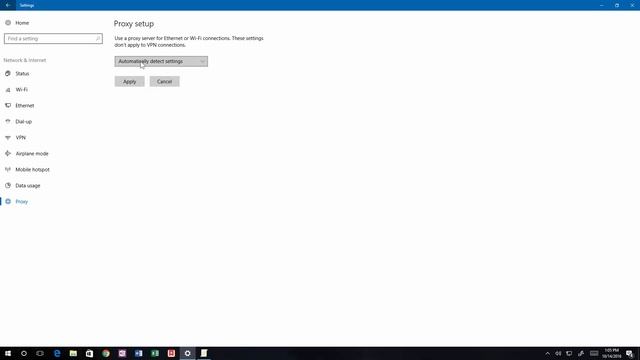640x360 pixels.
Task: Open the Action Center notifications icon
Action: click(x=629, y=353)
